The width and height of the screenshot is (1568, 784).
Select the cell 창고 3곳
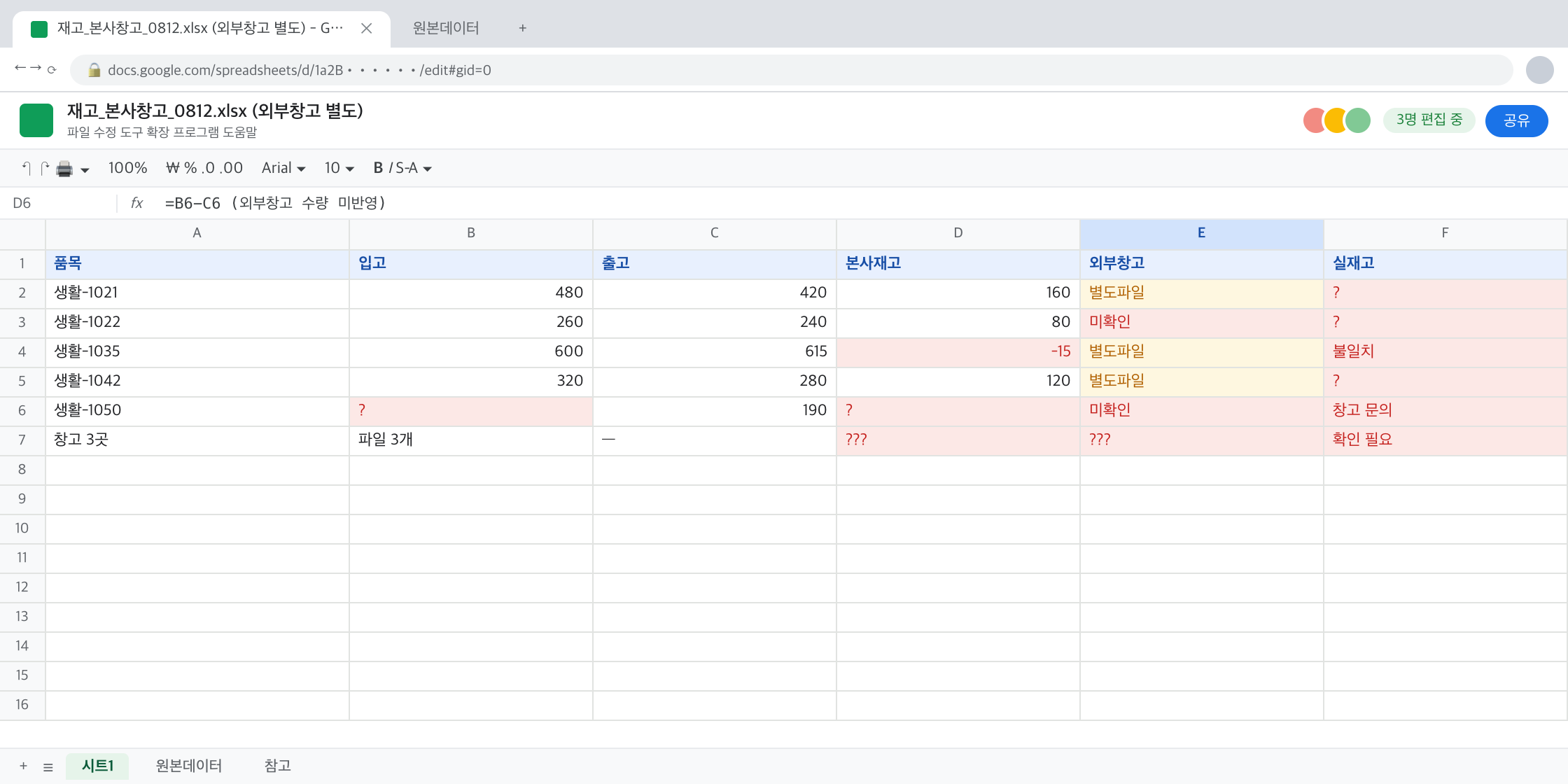(x=197, y=440)
